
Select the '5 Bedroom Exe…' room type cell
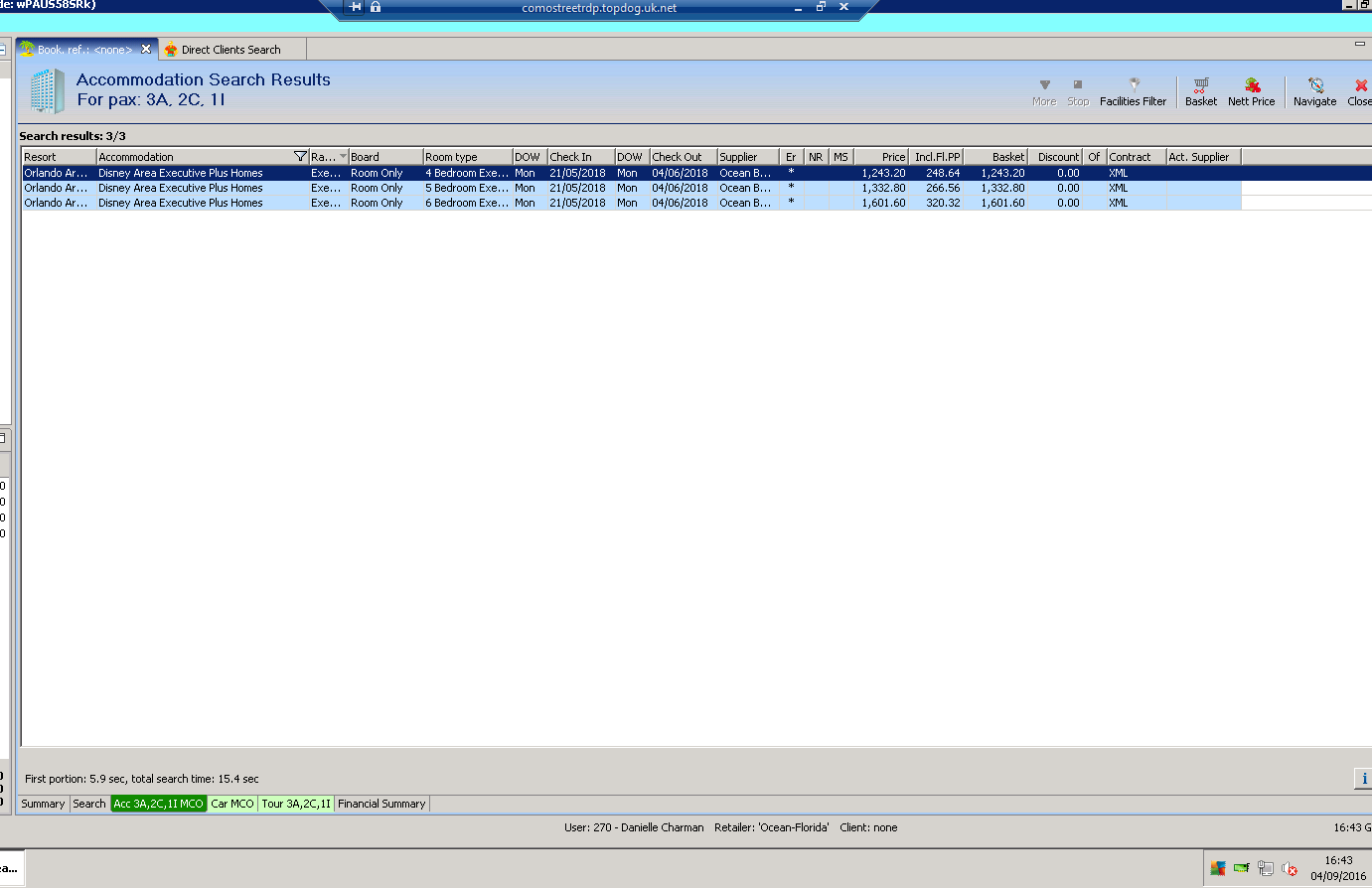pos(468,188)
